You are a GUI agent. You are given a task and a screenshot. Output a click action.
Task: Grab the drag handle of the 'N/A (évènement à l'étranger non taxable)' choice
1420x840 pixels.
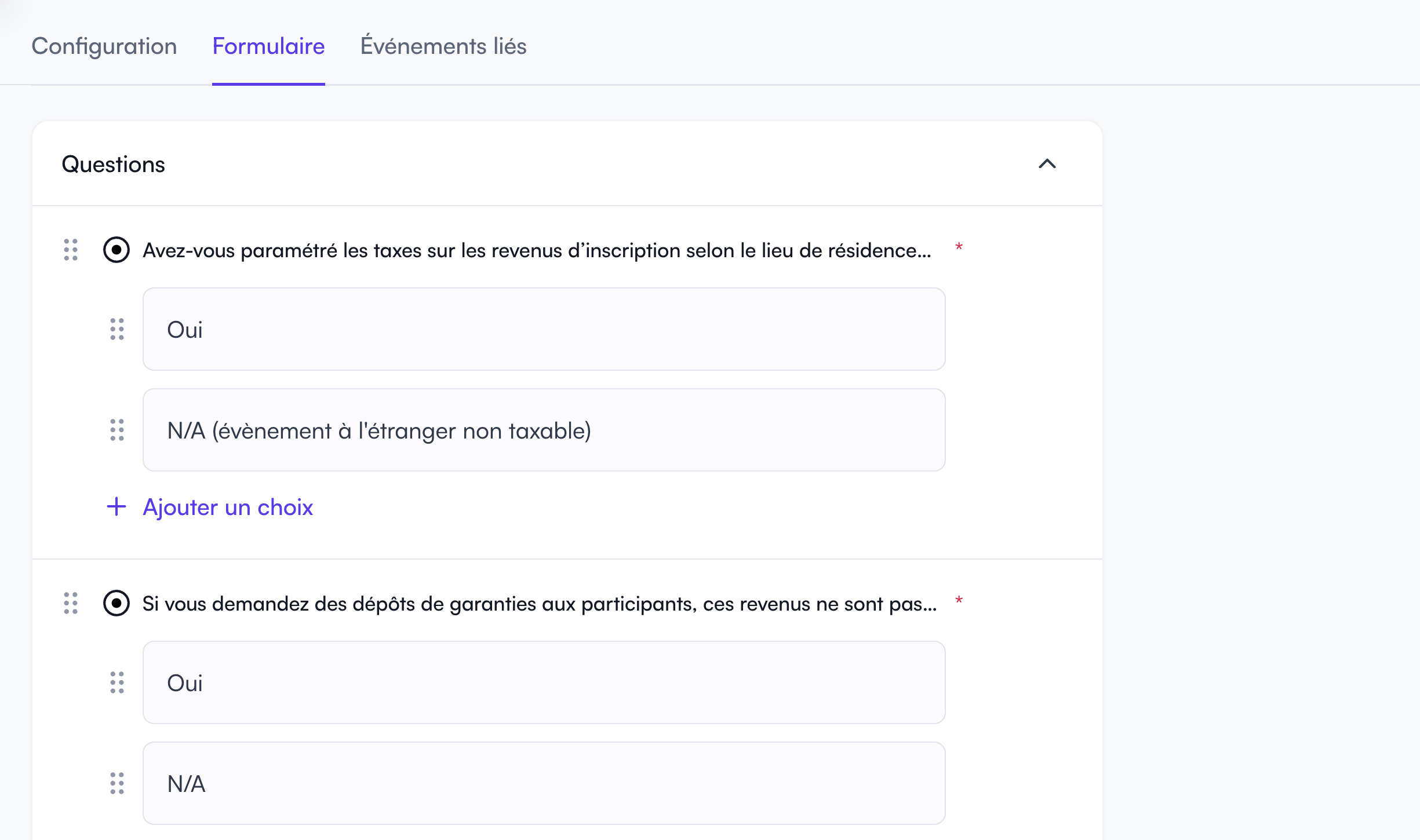pyautogui.click(x=116, y=430)
